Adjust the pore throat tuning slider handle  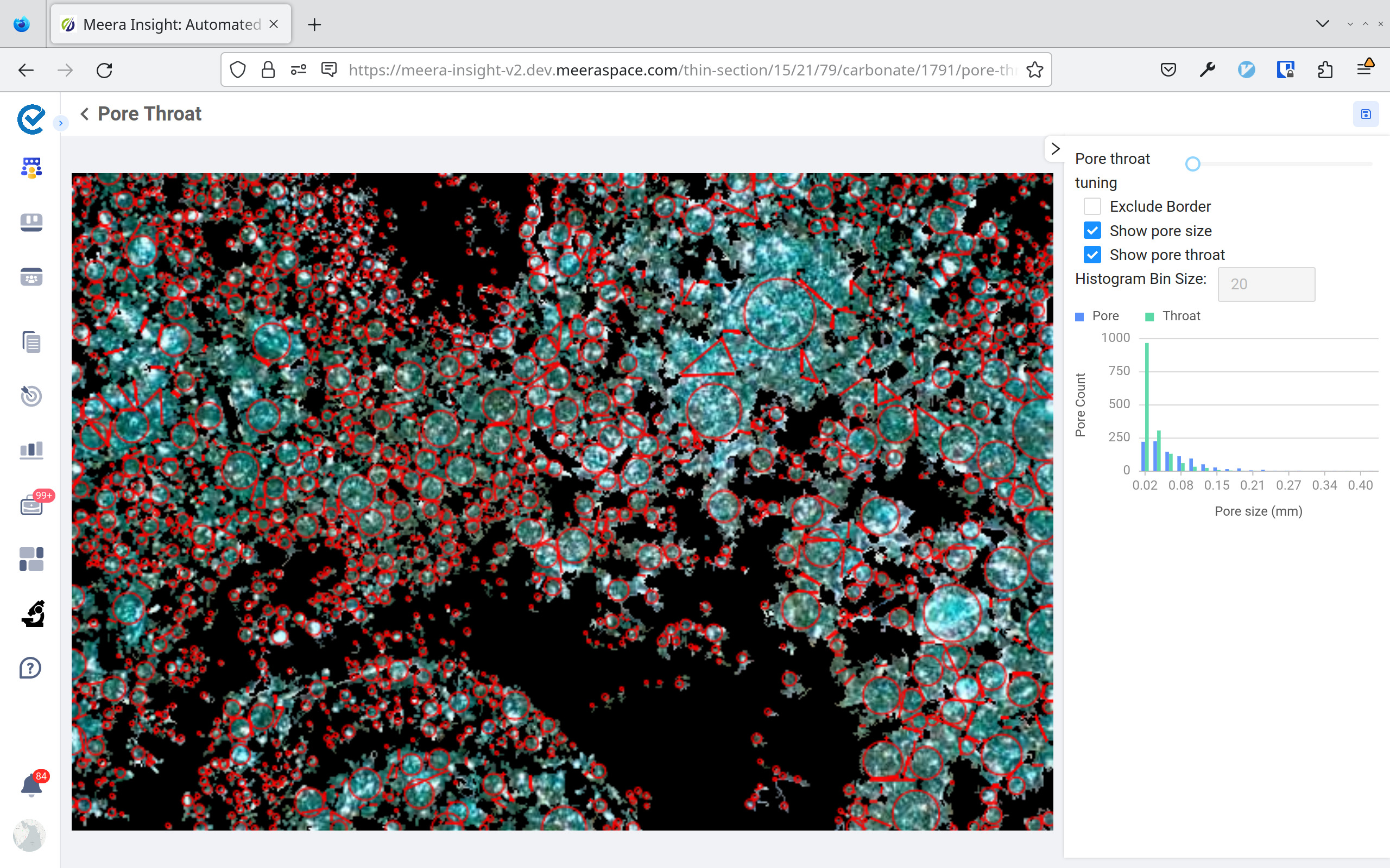tap(1192, 164)
